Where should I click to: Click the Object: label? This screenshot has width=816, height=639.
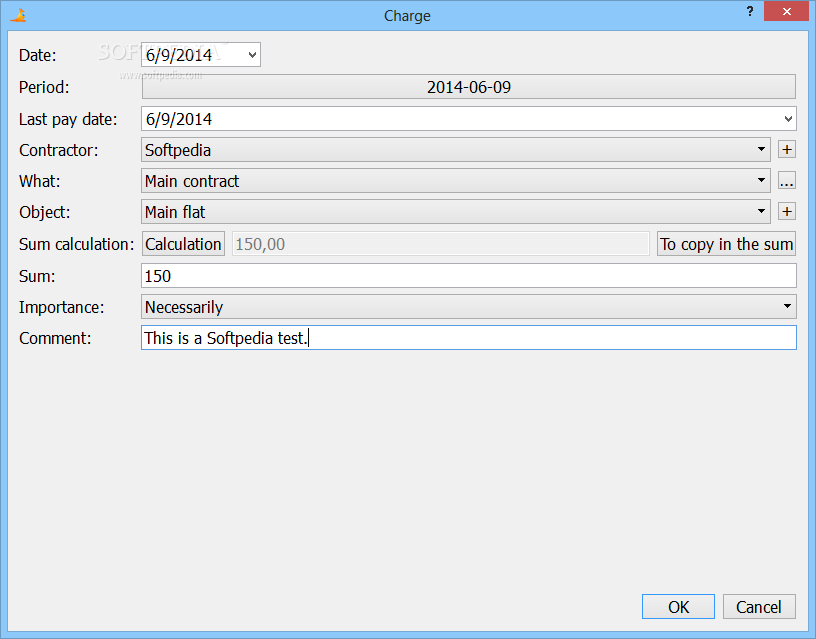[x=44, y=212]
